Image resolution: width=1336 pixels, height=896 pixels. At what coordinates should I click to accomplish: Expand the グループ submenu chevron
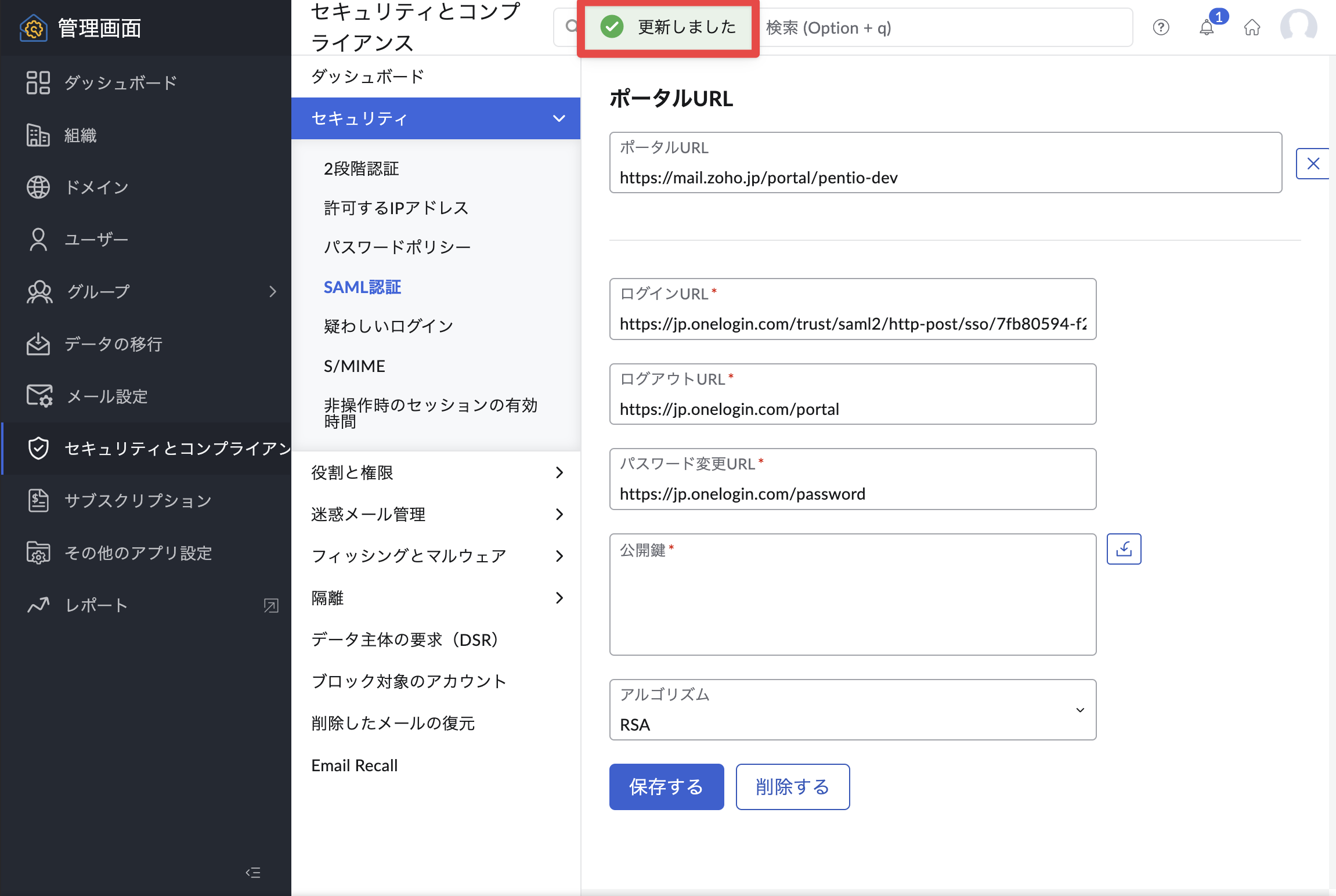click(x=273, y=291)
